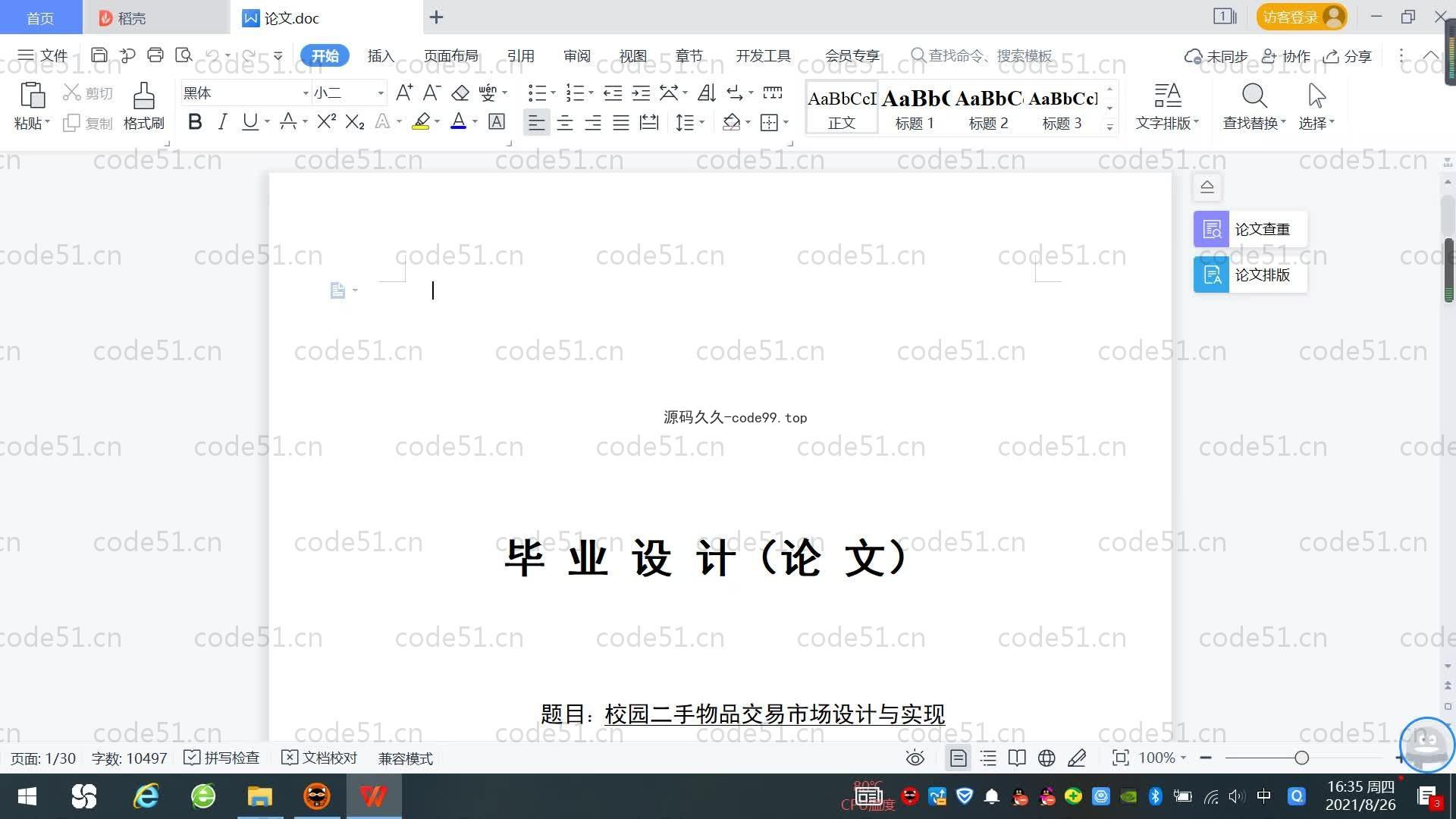Image resolution: width=1456 pixels, height=819 pixels.
Task: Click the 访客登录 guest login button
Action: pyautogui.click(x=1301, y=17)
